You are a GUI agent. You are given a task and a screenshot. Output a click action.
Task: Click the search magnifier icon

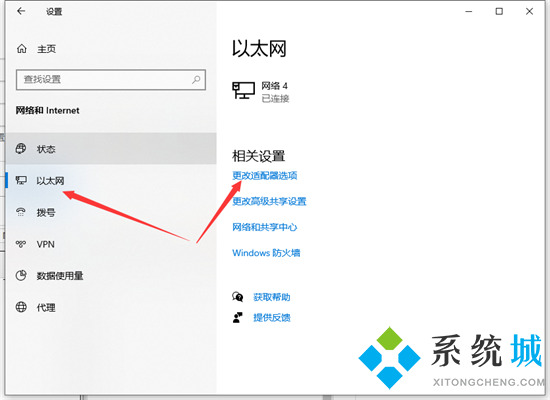[x=196, y=80]
